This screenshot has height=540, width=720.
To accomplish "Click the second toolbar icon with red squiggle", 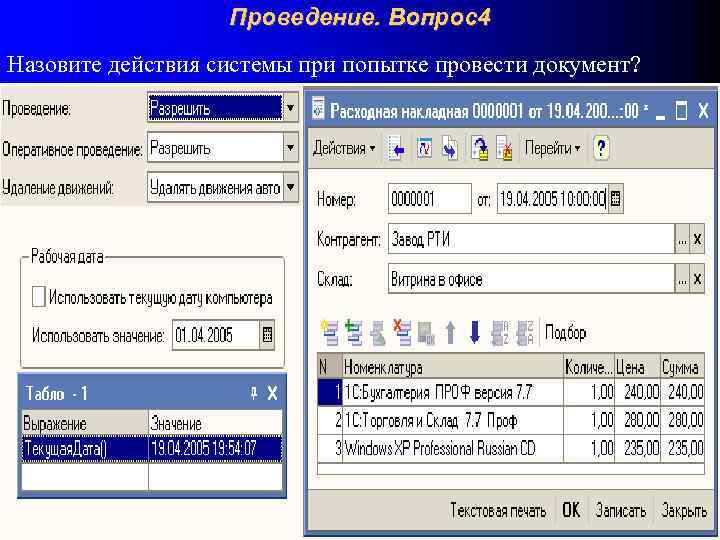I will point(424,149).
